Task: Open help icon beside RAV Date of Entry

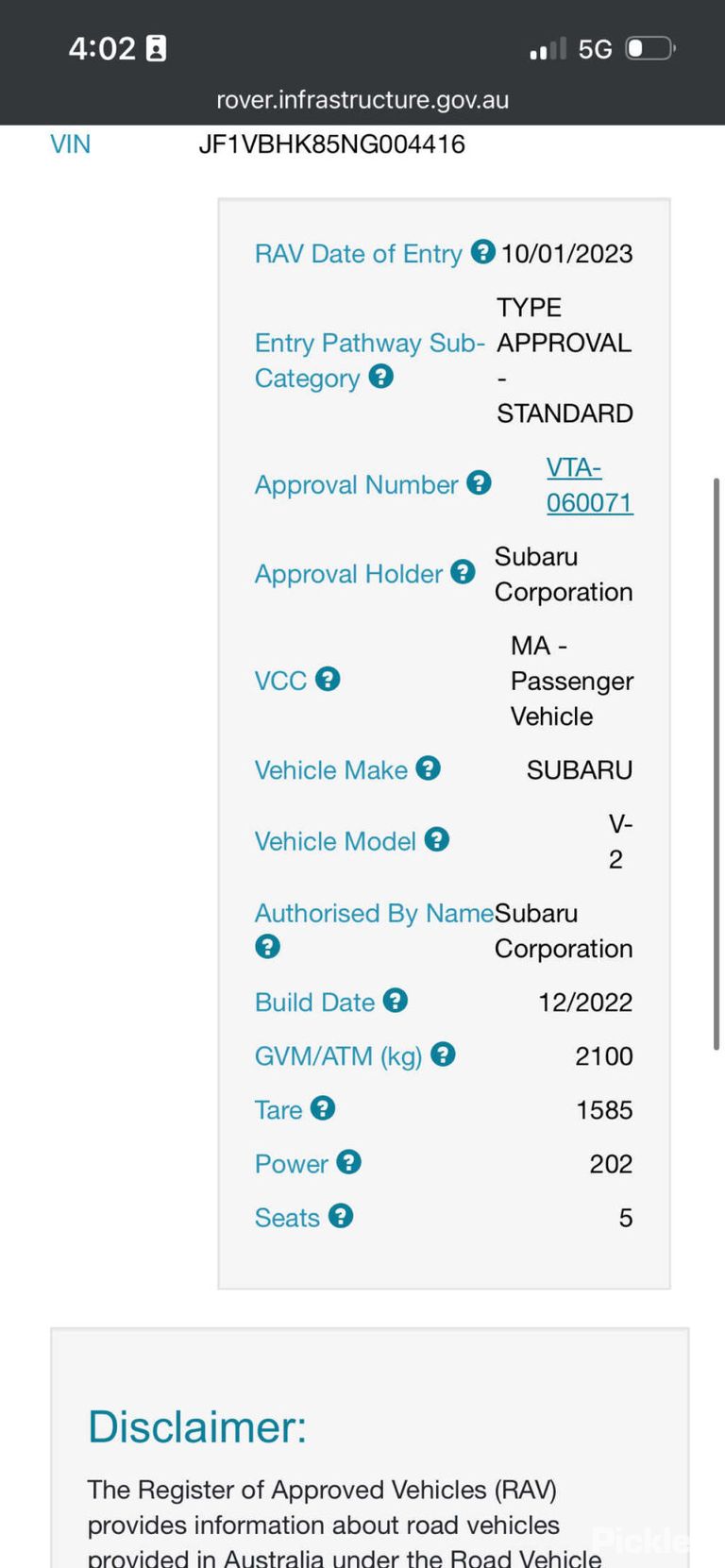Action: [x=482, y=252]
